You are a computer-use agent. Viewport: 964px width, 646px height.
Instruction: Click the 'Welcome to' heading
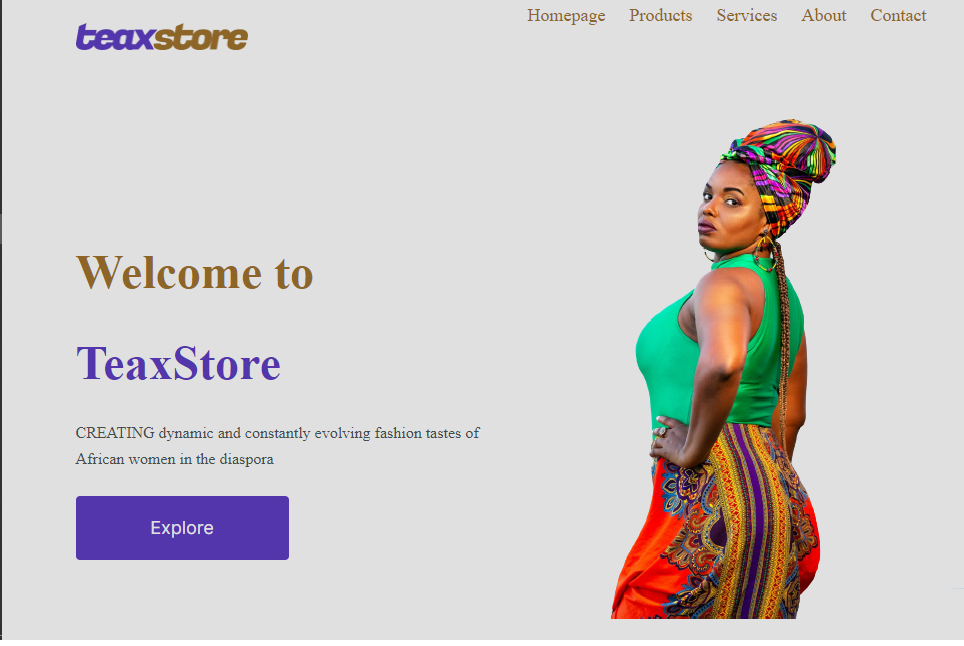pyautogui.click(x=194, y=272)
